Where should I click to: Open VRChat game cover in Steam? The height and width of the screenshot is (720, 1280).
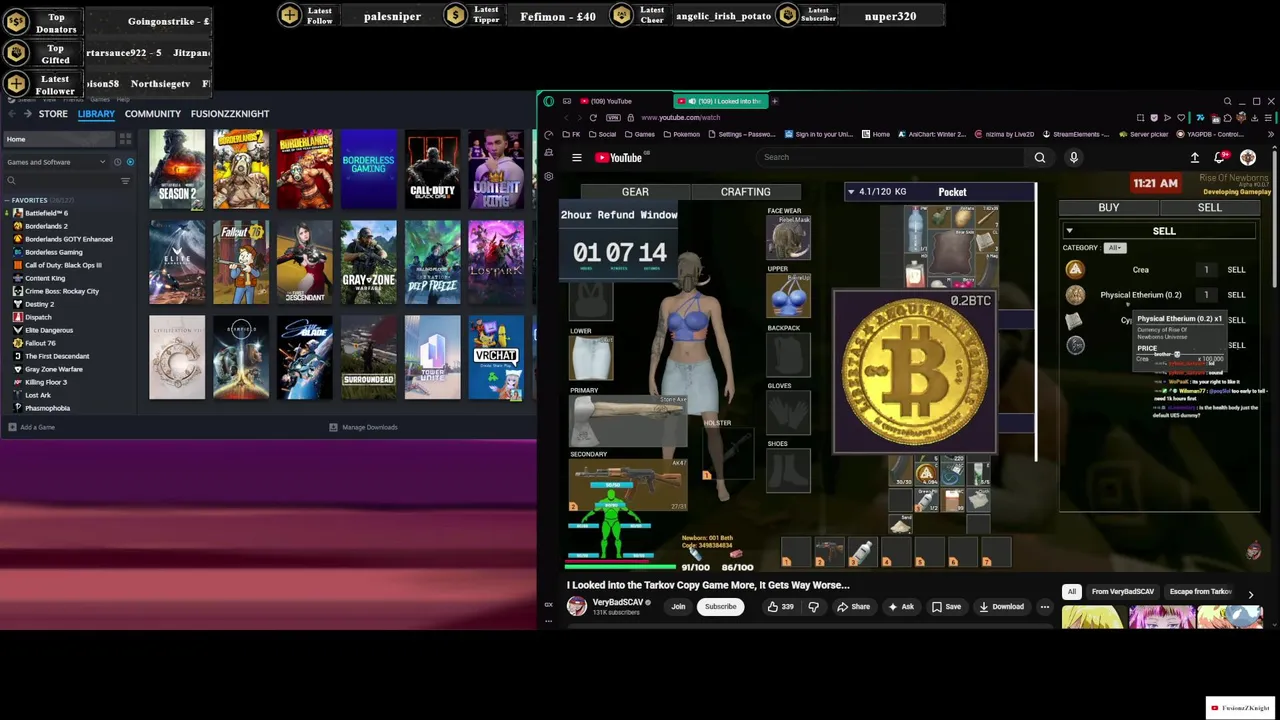pos(496,358)
